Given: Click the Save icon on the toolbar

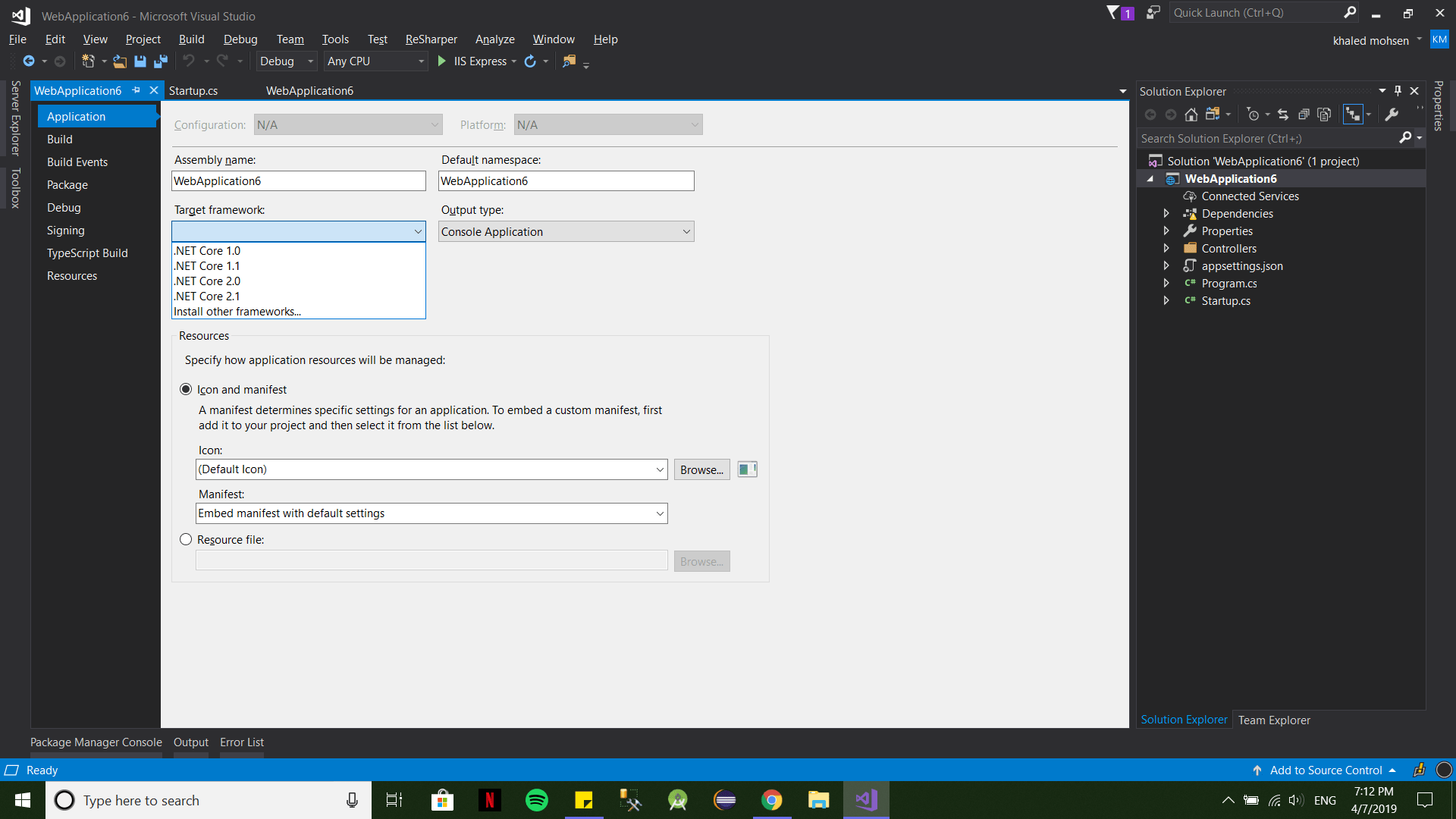Looking at the screenshot, I should pyautogui.click(x=140, y=61).
